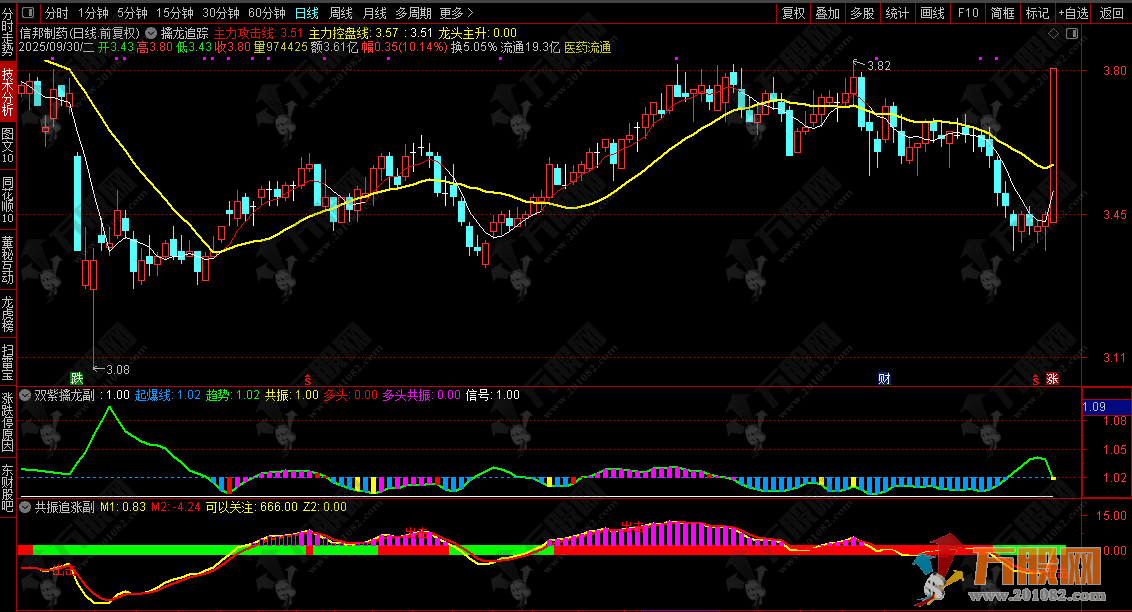Click the green 跌 marker under the chart

click(77, 378)
